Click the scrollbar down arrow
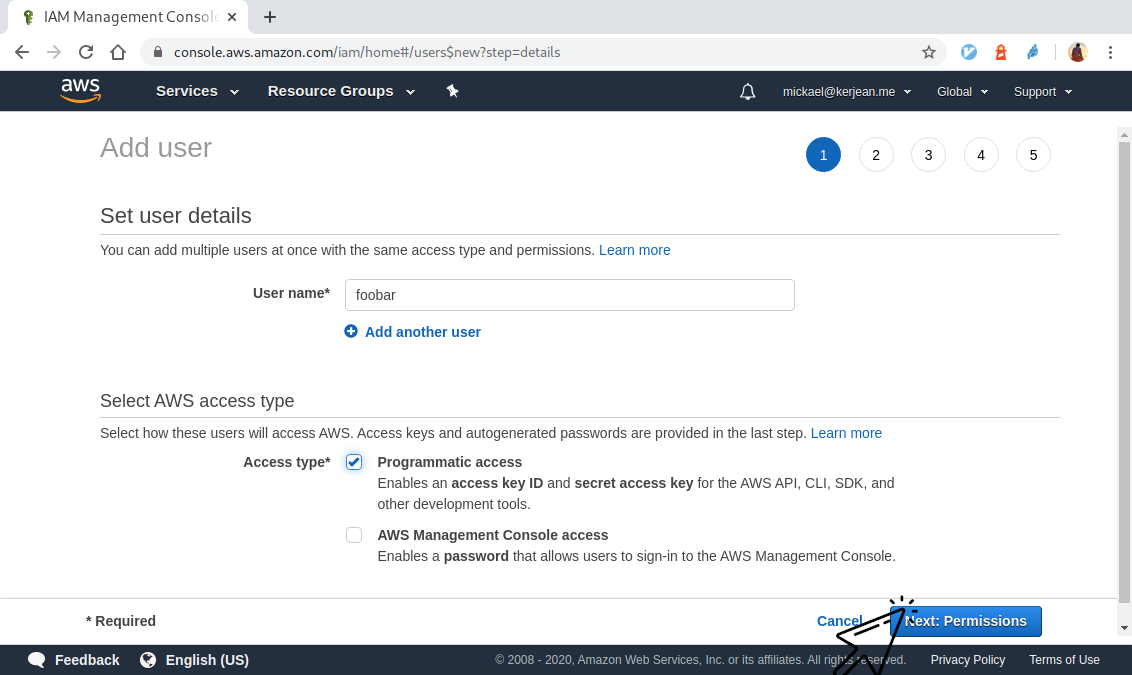The height and width of the screenshot is (675, 1132). pos(1124,628)
